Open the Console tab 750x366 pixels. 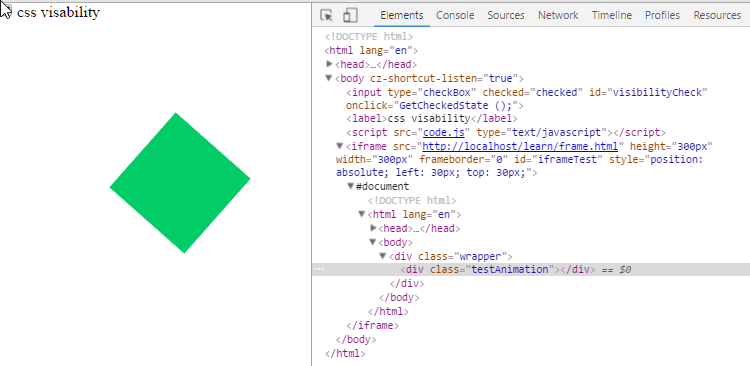point(455,15)
